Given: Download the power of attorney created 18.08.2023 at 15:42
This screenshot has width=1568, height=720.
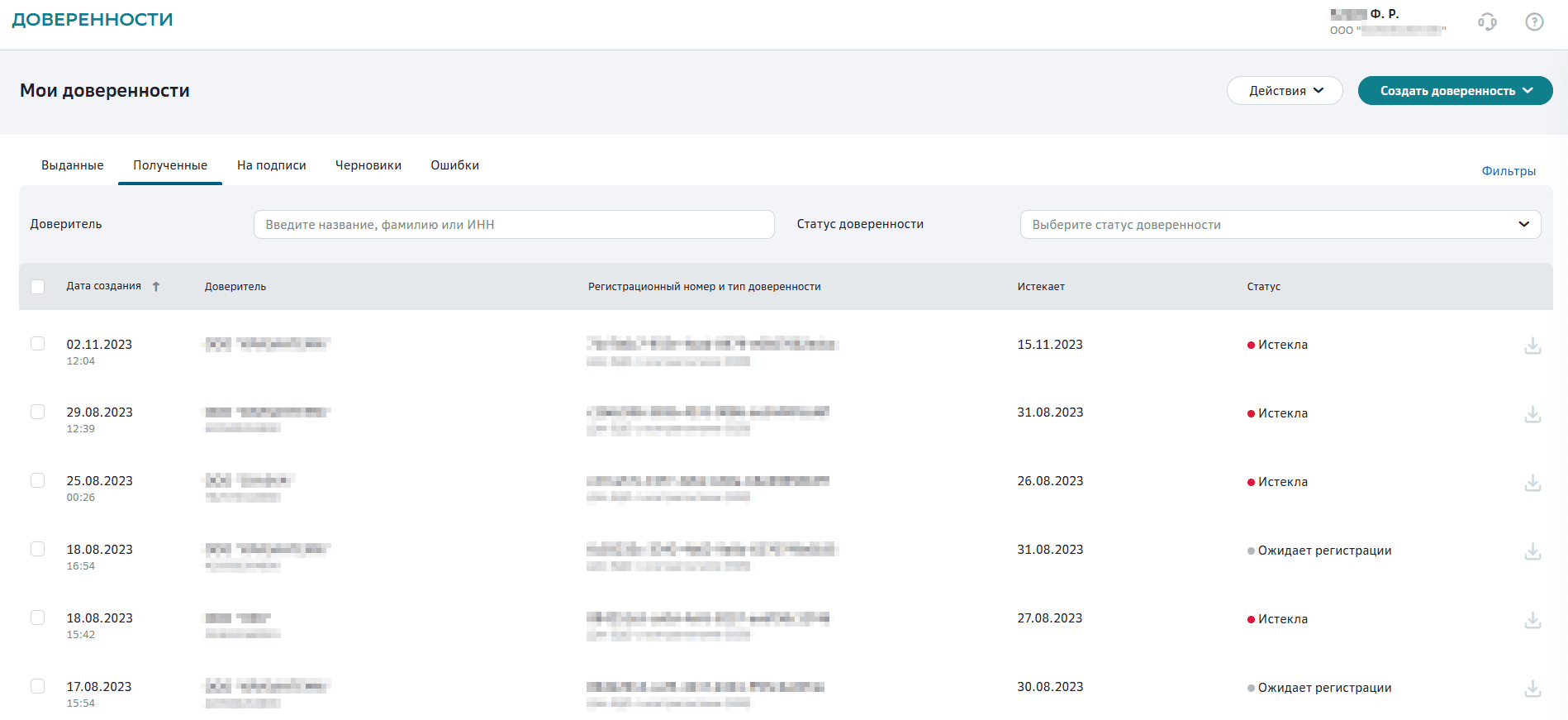Looking at the screenshot, I should coord(1532,620).
